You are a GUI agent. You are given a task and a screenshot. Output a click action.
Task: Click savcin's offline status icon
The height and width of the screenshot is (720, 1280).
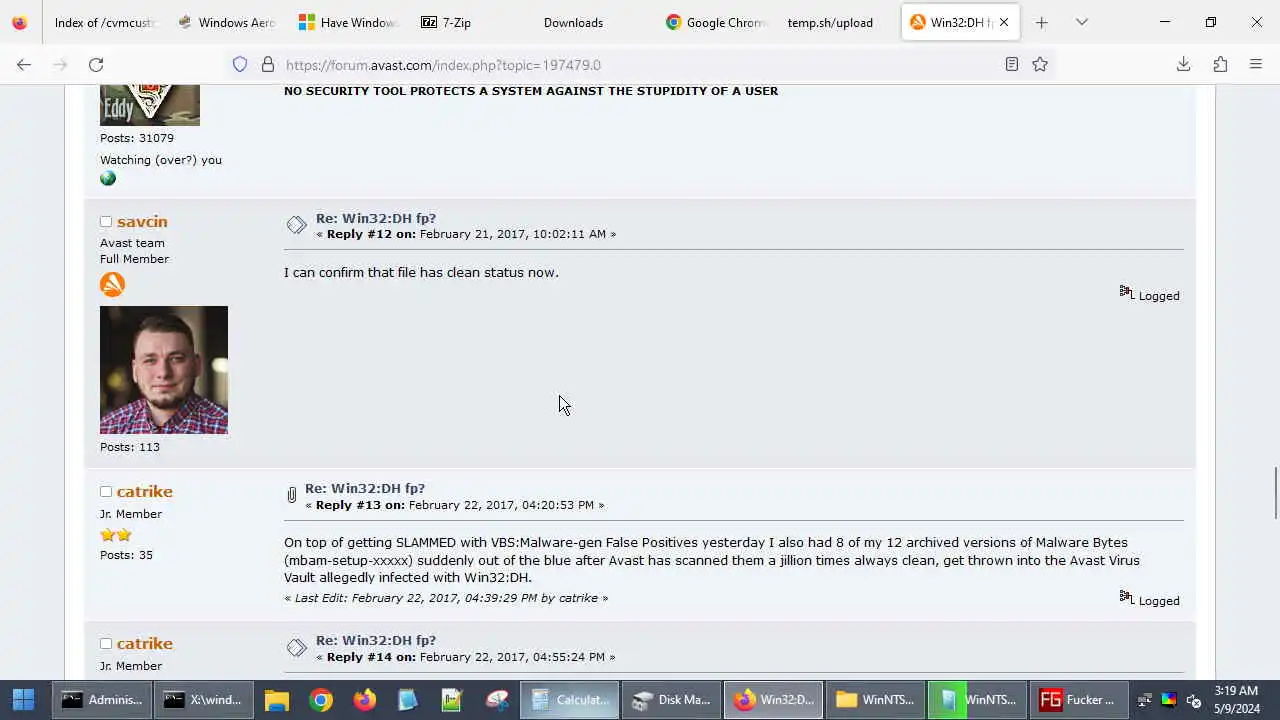click(105, 222)
